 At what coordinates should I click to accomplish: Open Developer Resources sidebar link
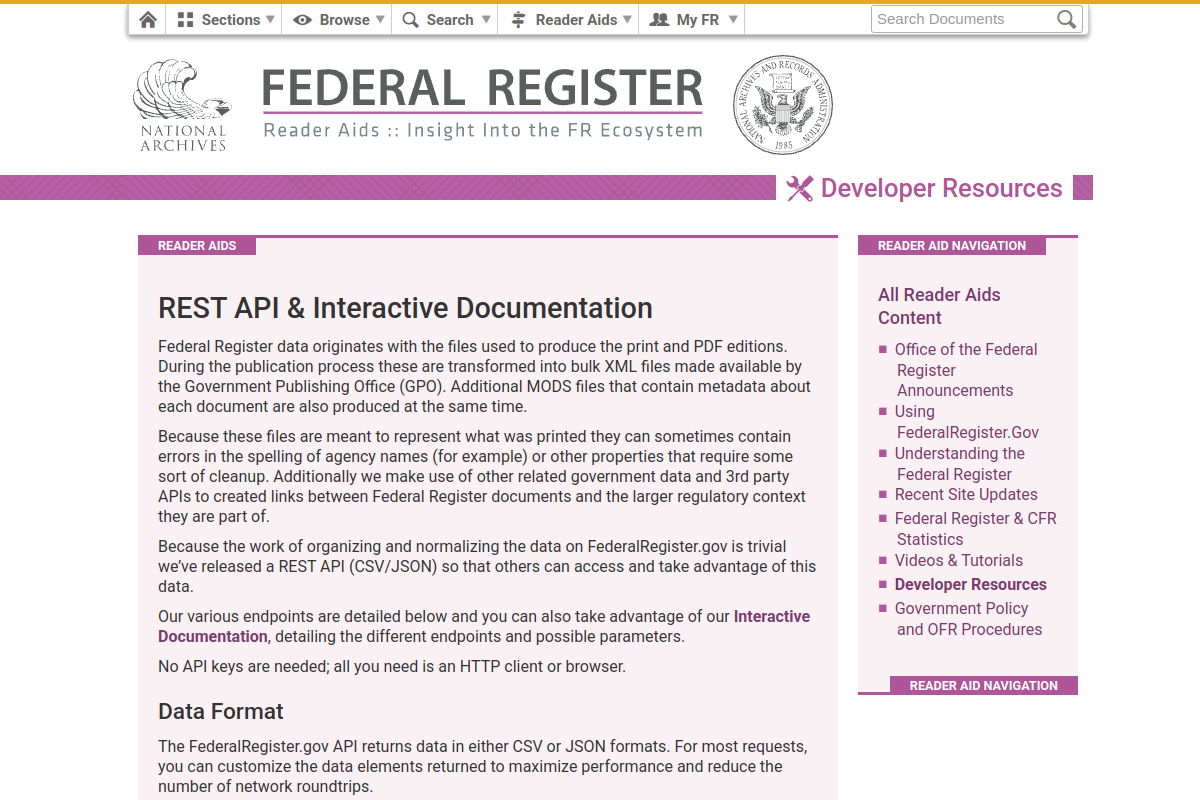pos(970,584)
